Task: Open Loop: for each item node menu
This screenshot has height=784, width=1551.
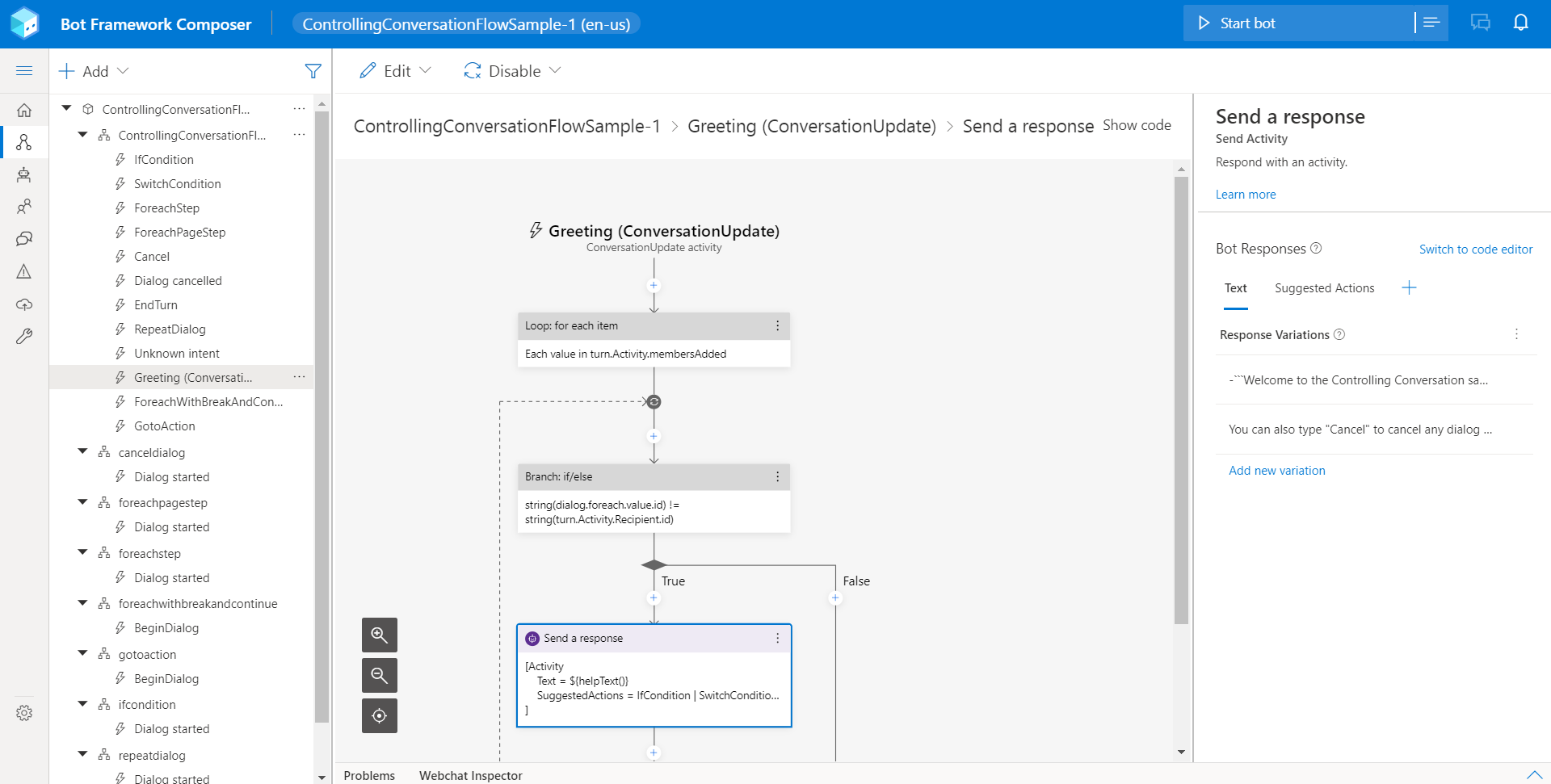Action: coord(778,325)
